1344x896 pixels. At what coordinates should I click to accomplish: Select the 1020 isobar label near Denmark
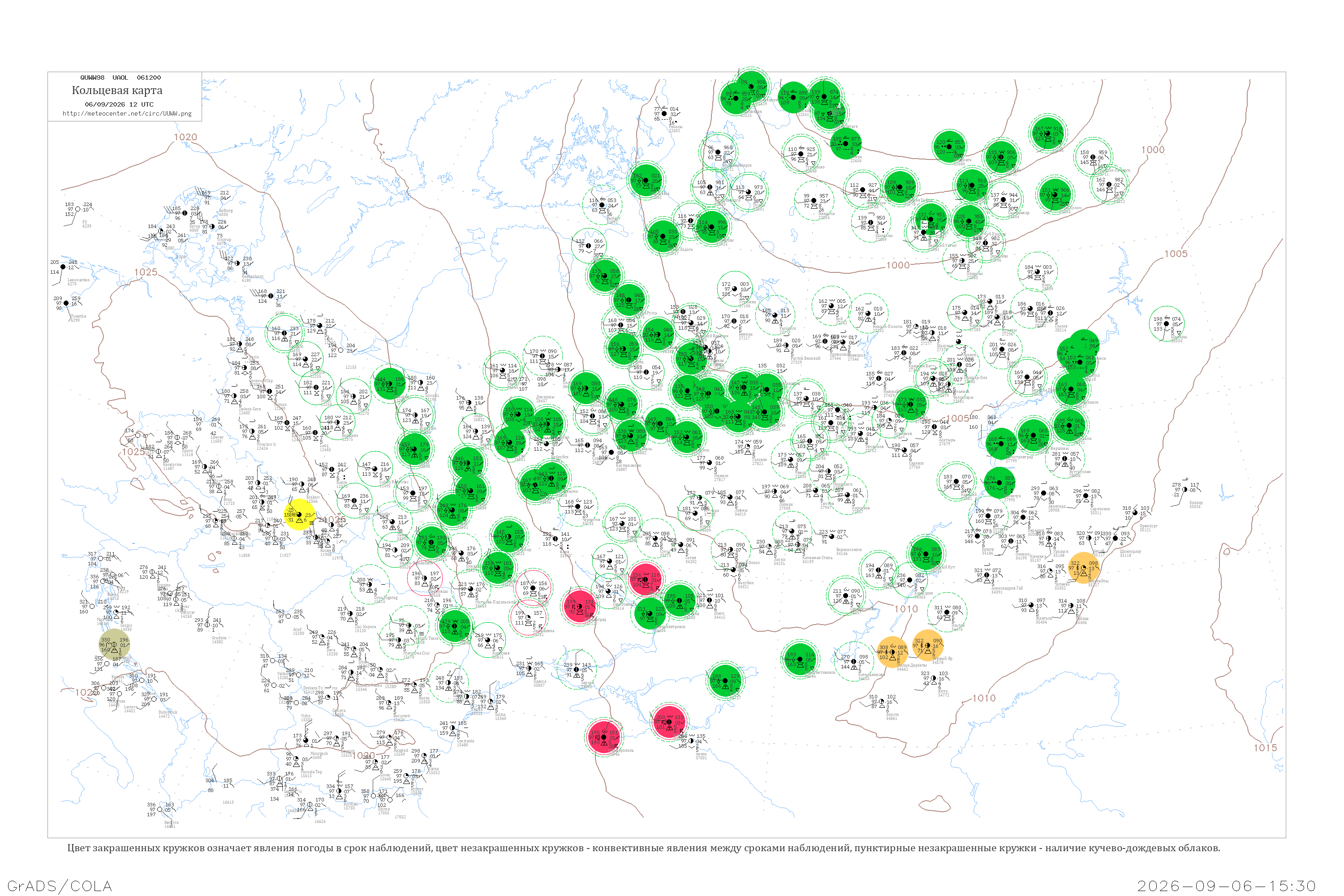pos(185,137)
